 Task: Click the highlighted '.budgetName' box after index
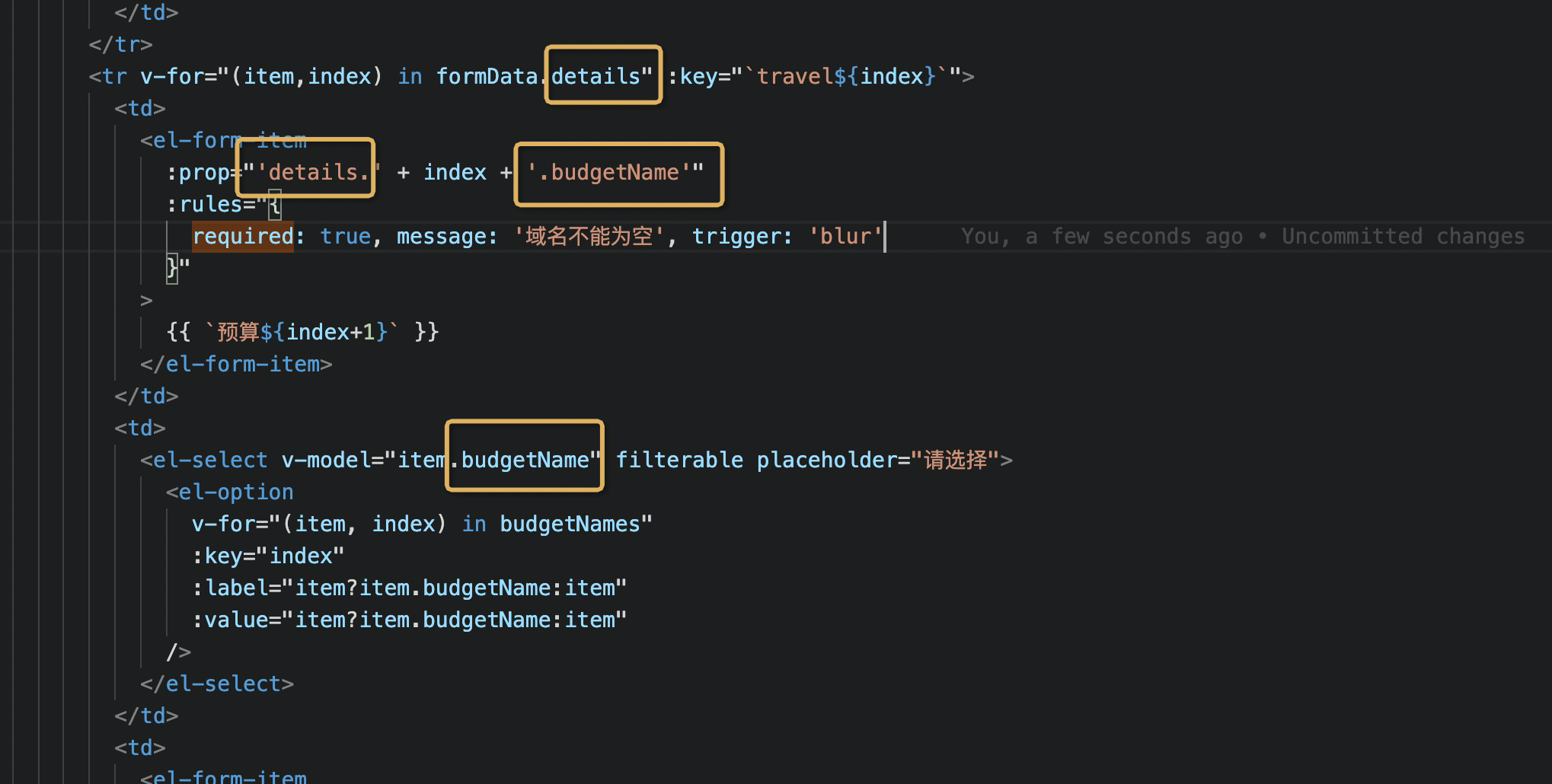[x=617, y=173]
